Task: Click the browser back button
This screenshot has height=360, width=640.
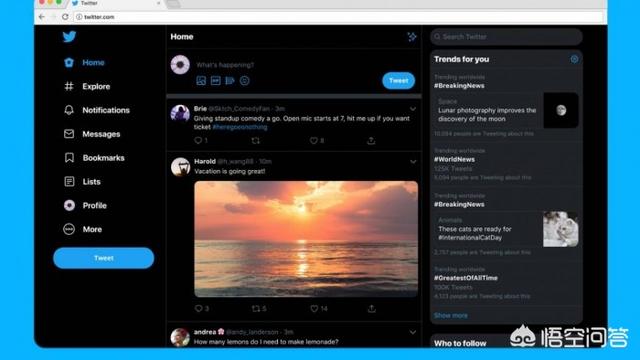Action: point(42,17)
